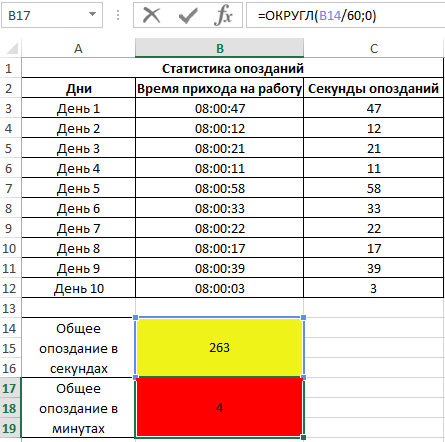Select time cell 08:00:39
This screenshot has width=445, height=442.
pyautogui.click(x=219, y=268)
